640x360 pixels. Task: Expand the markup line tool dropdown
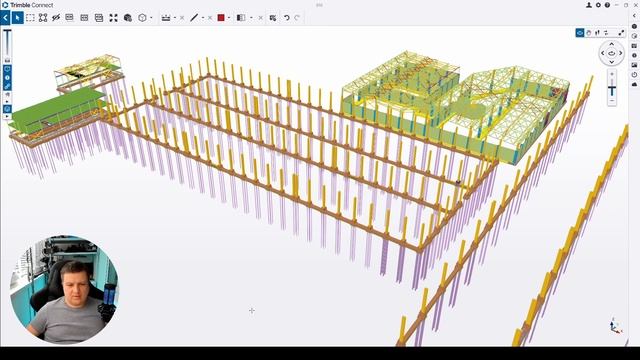203,18
